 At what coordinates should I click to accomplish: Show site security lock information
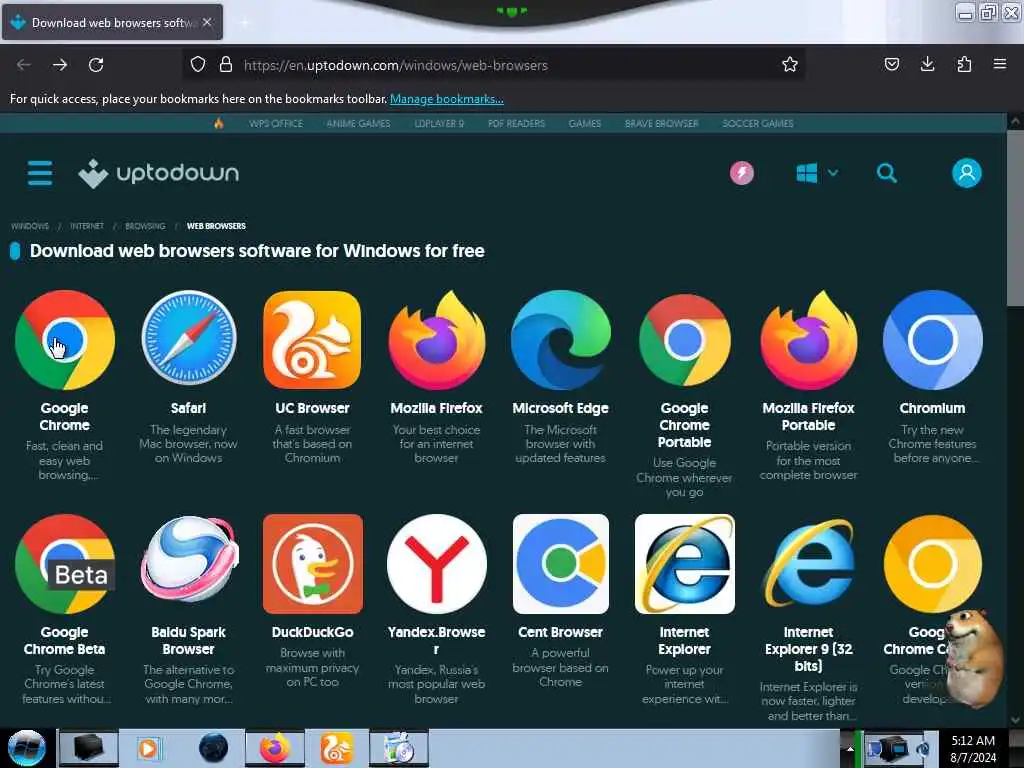click(226, 65)
